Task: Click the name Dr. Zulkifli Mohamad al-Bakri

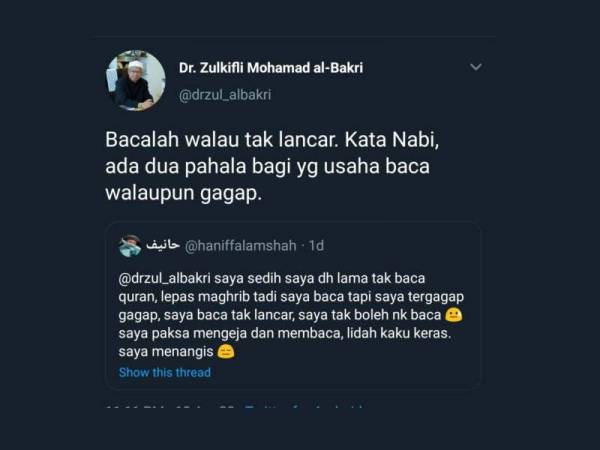Action: click(271, 68)
